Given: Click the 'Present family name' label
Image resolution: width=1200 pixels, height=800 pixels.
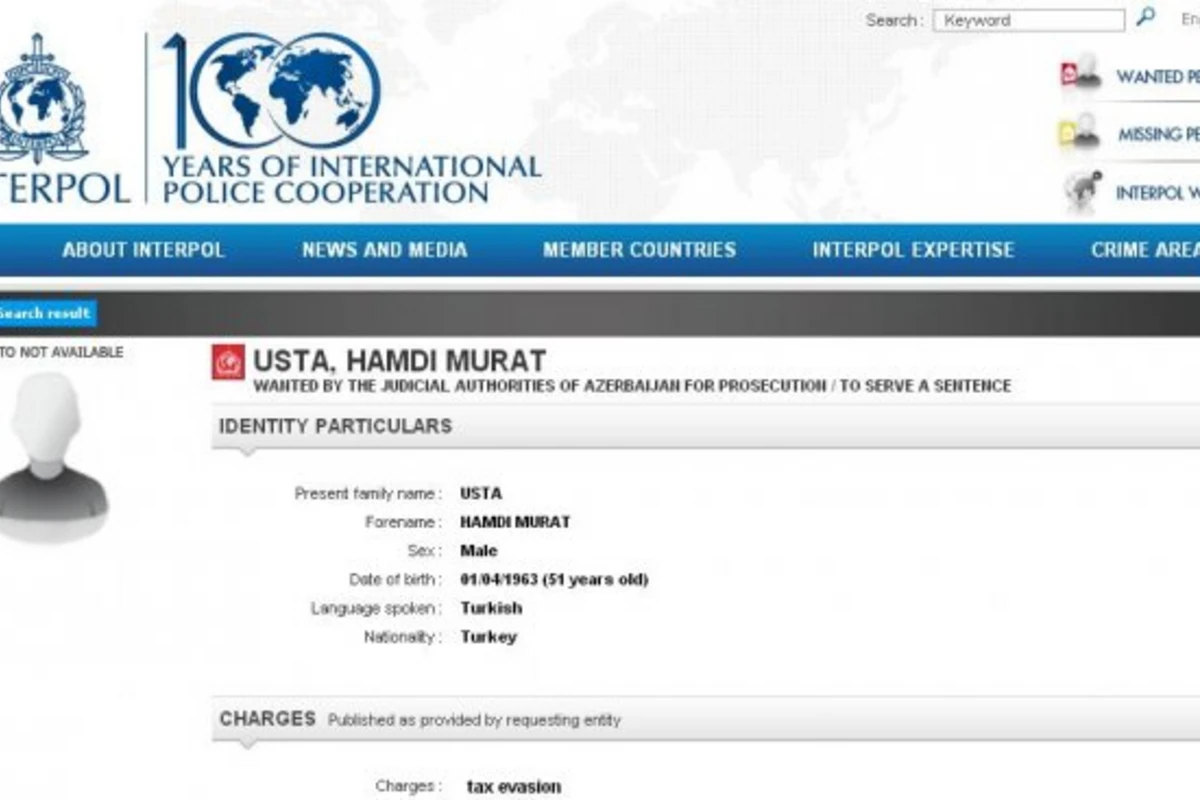Looking at the screenshot, I should 368,493.
